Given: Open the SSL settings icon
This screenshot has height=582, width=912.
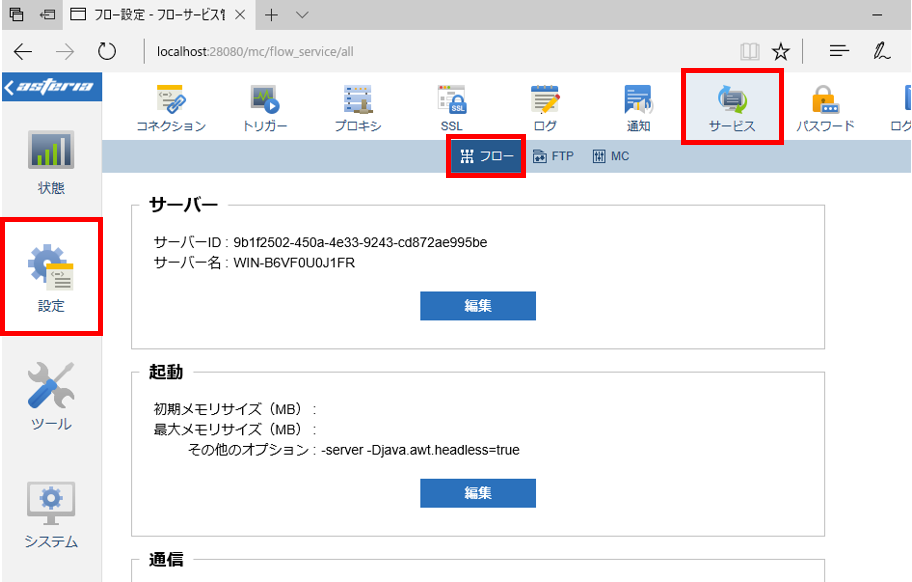Looking at the screenshot, I should (x=452, y=108).
